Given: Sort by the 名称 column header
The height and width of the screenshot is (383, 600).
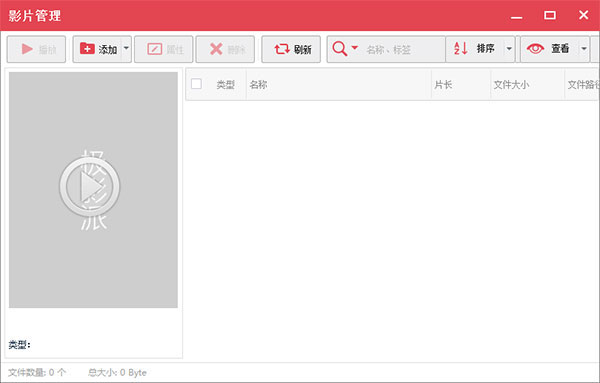Looking at the screenshot, I should [x=339, y=85].
